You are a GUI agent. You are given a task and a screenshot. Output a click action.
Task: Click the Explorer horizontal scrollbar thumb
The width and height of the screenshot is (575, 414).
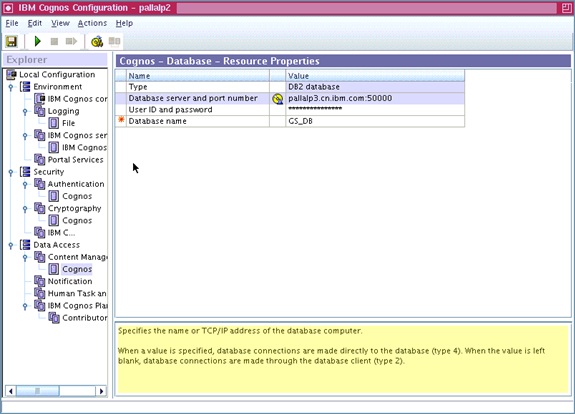point(37,391)
